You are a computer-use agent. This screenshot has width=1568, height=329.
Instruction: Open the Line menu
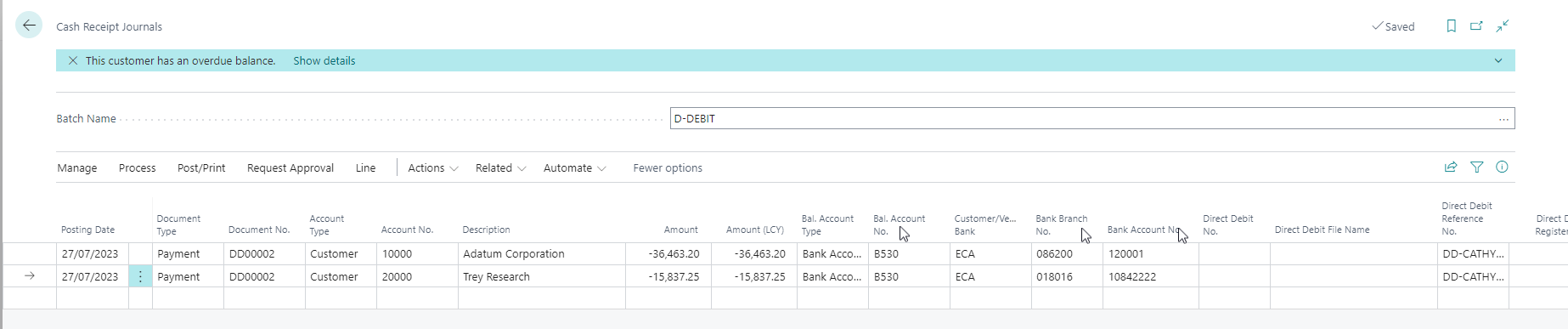point(365,168)
